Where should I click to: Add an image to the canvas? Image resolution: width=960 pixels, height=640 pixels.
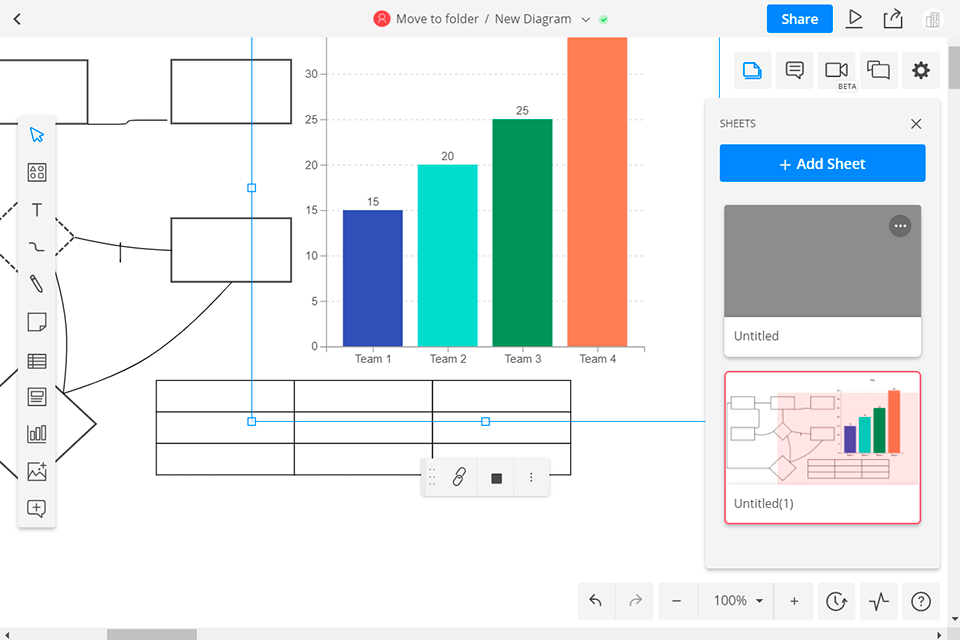pos(36,471)
